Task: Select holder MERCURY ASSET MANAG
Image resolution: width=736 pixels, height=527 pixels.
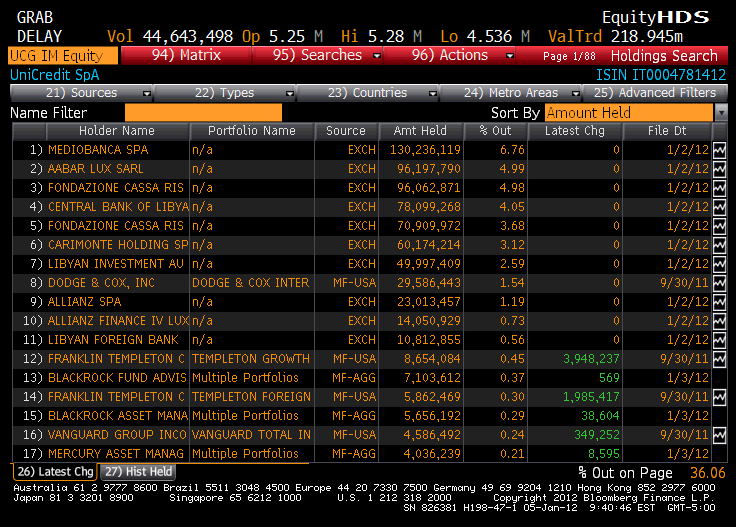Action: (116, 454)
